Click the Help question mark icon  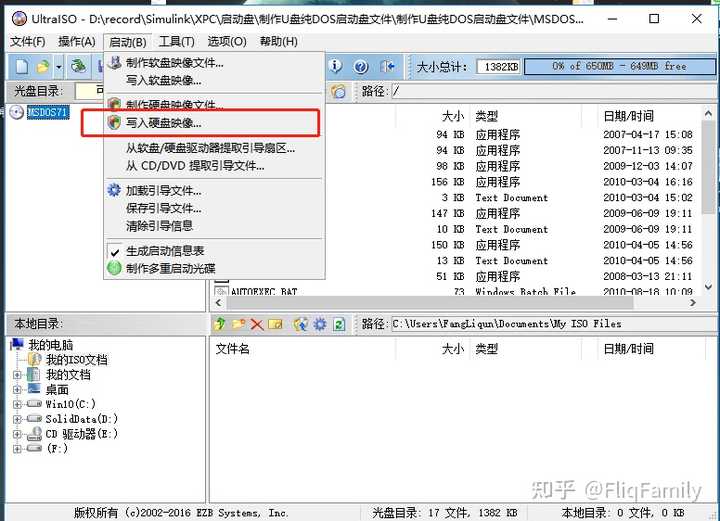[x=361, y=67]
